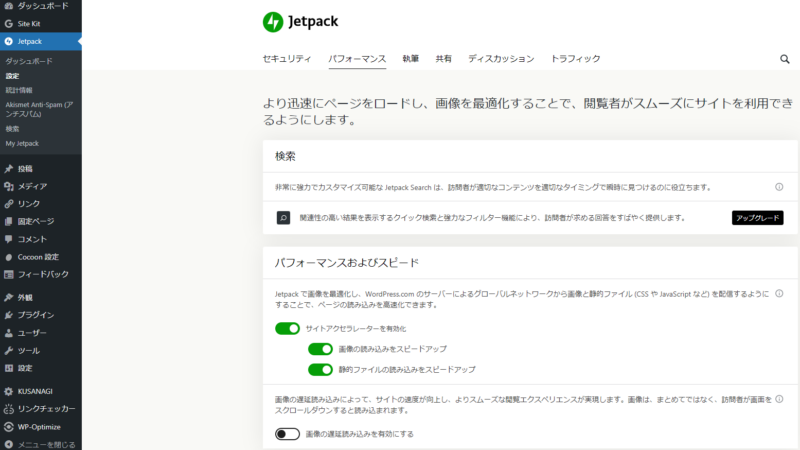
Task: Select the パフォーマンス tab
Action: coord(357,59)
